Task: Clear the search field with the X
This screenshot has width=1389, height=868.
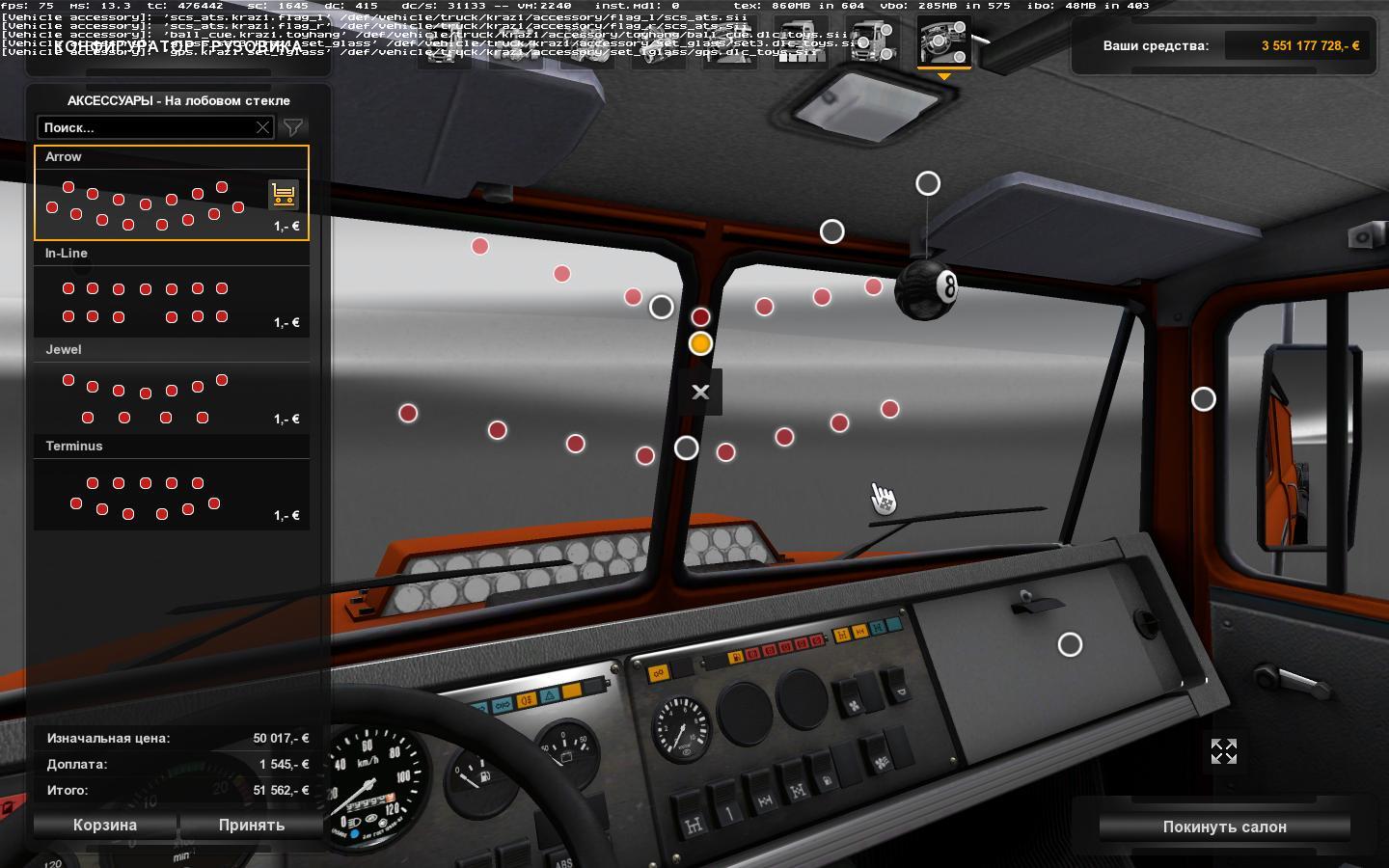Action: 262,127
